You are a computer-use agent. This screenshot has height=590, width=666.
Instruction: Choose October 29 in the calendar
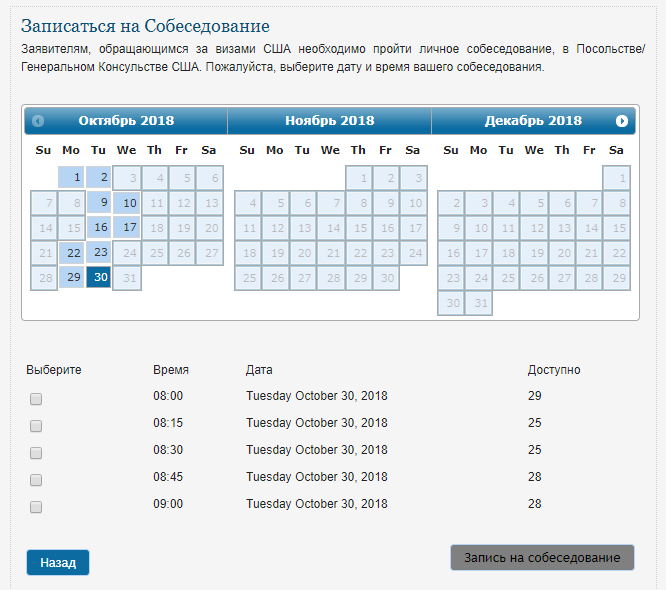click(x=72, y=278)
